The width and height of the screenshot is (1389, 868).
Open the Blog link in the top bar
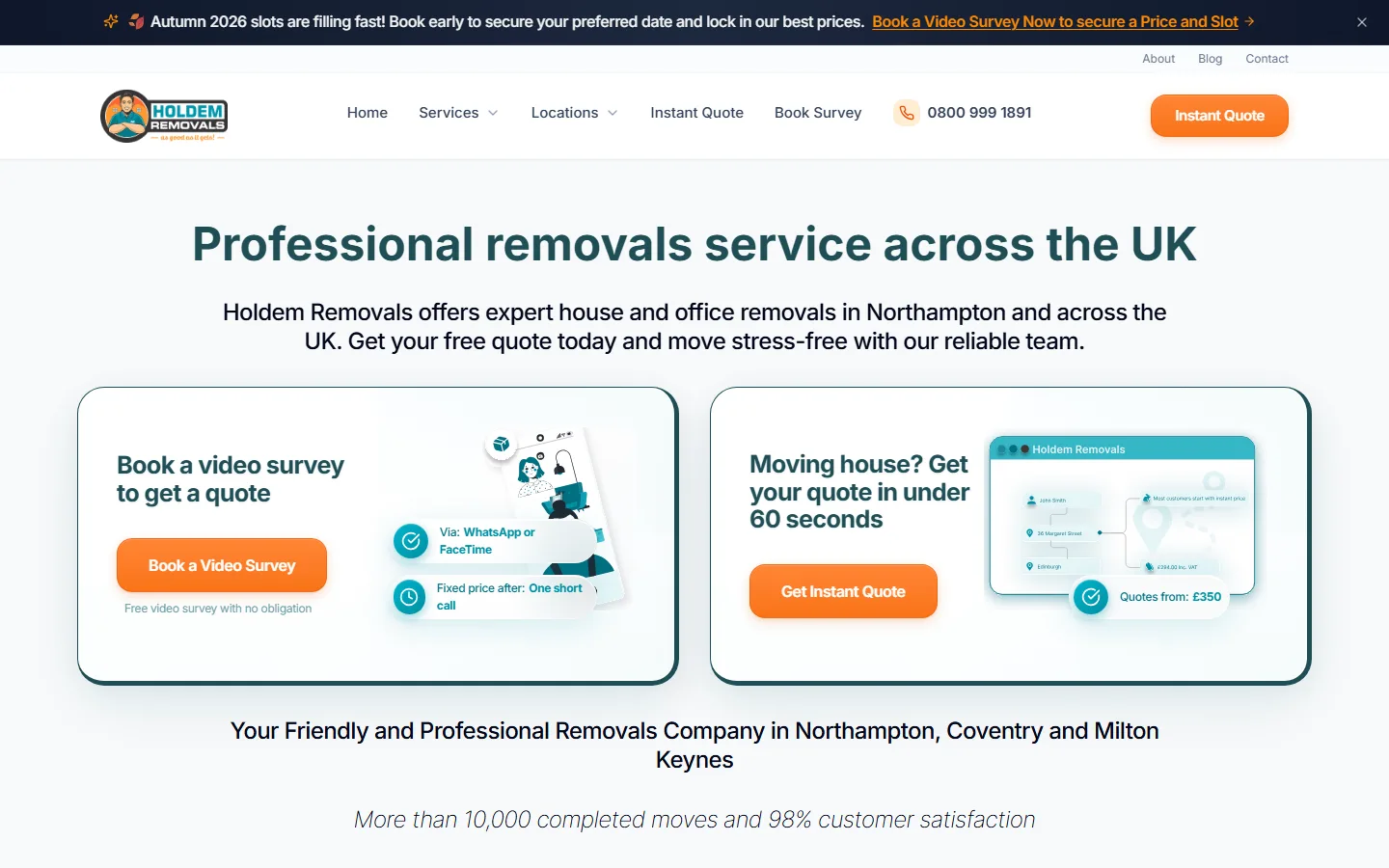pos(1210,59)
